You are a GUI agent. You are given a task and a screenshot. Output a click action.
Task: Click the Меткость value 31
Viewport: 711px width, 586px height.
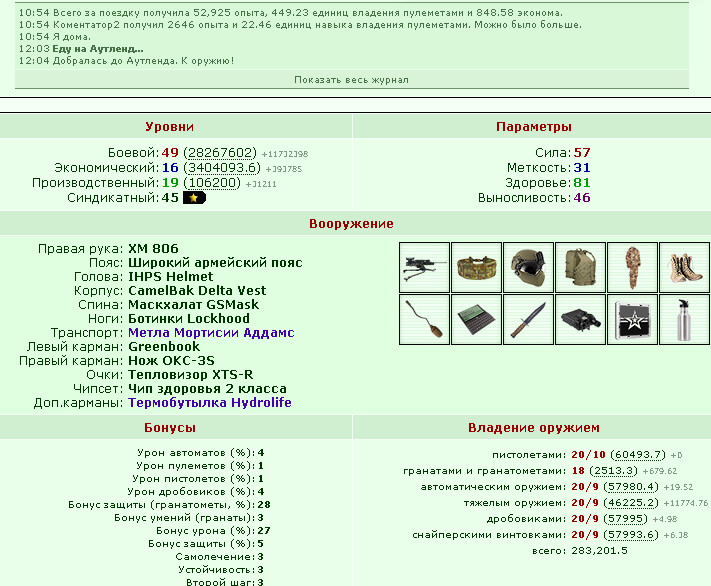click(582, 168)
